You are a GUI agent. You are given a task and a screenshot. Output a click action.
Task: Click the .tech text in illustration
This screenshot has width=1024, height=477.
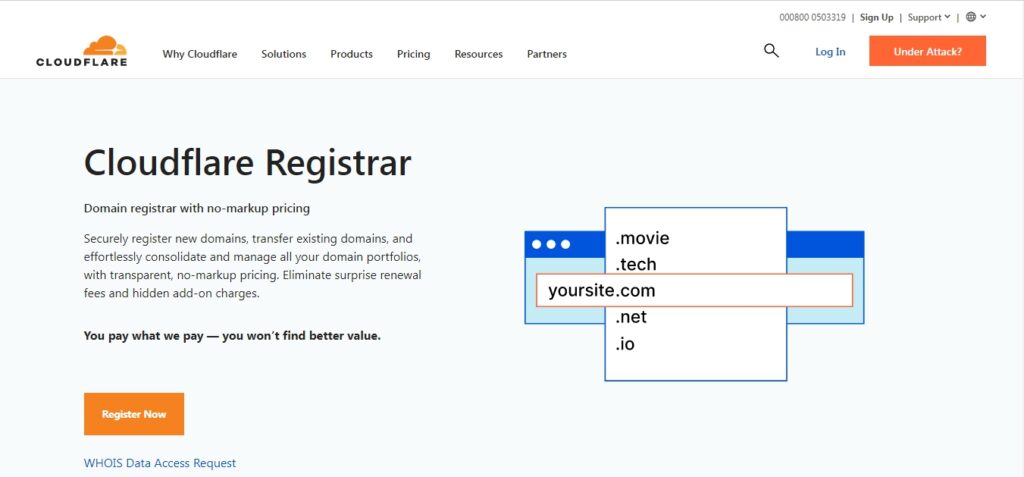point(635,265)
